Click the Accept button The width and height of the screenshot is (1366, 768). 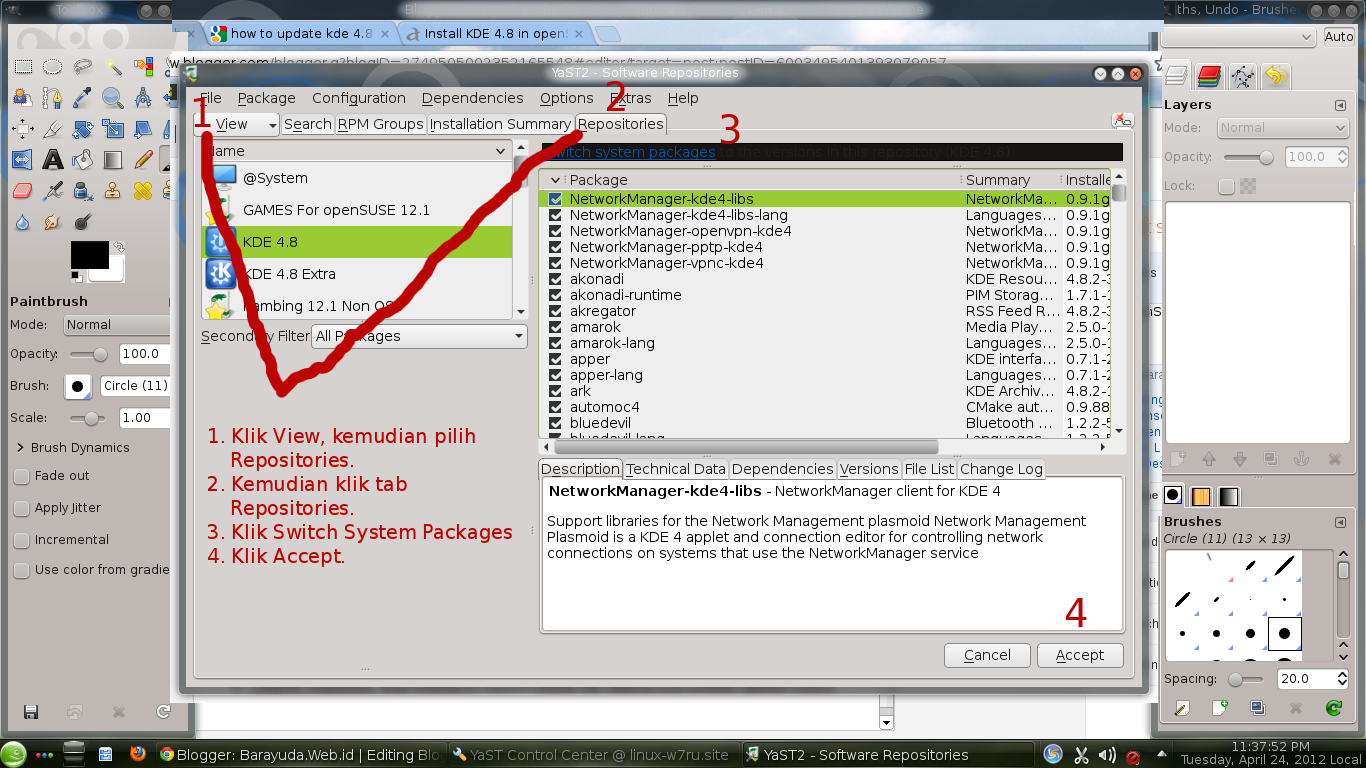pos(1080,655)
